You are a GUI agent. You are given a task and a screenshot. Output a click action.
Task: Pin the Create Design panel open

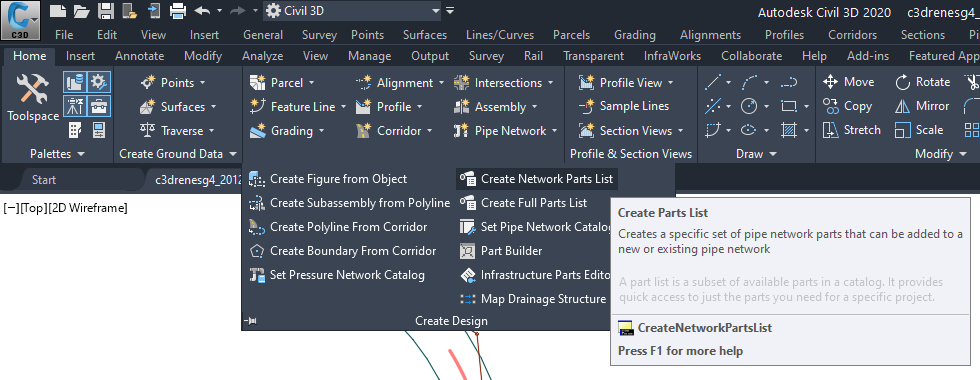[x=251, y=321]
